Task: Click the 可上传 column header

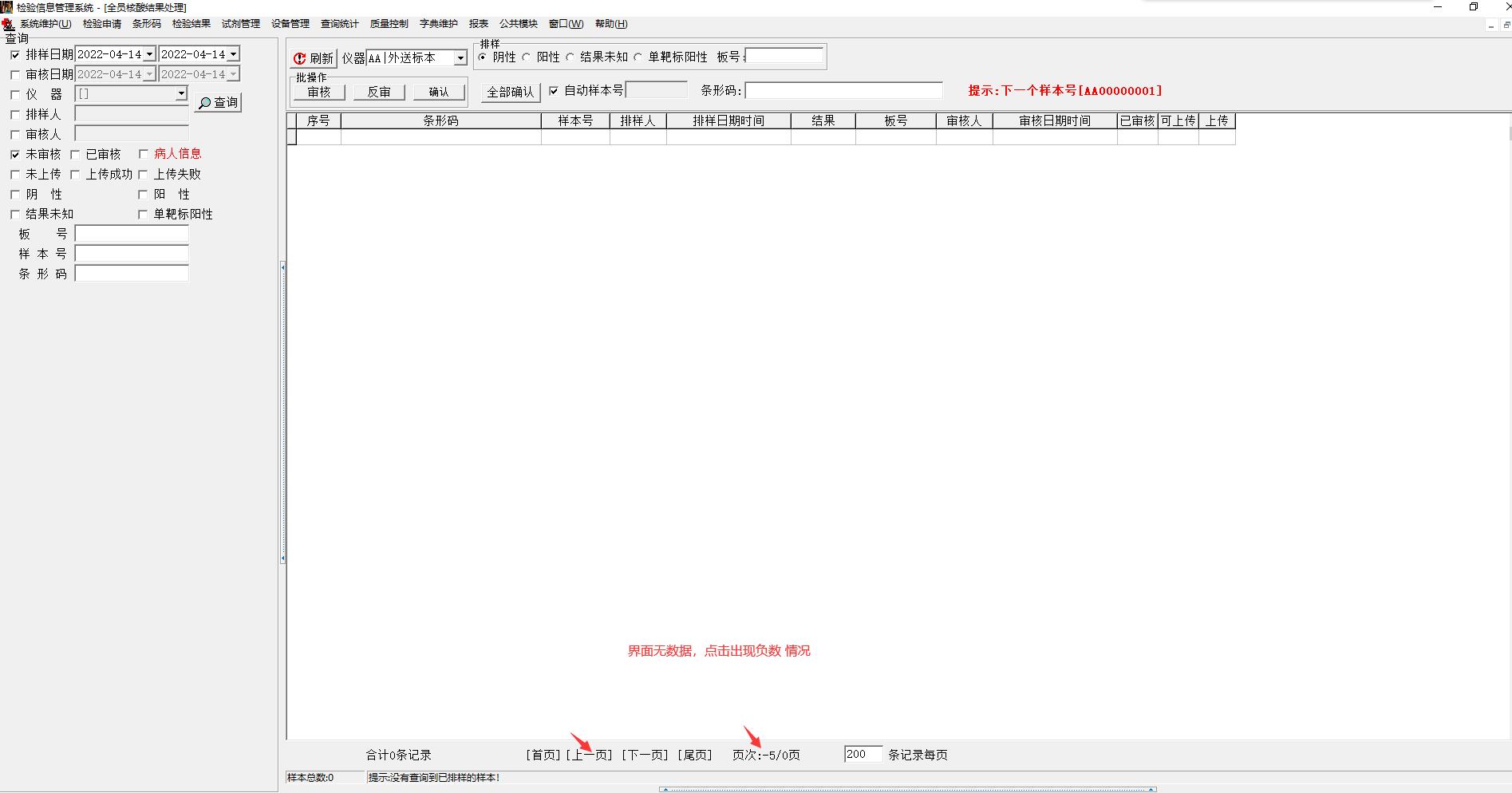Action: 1178,121
